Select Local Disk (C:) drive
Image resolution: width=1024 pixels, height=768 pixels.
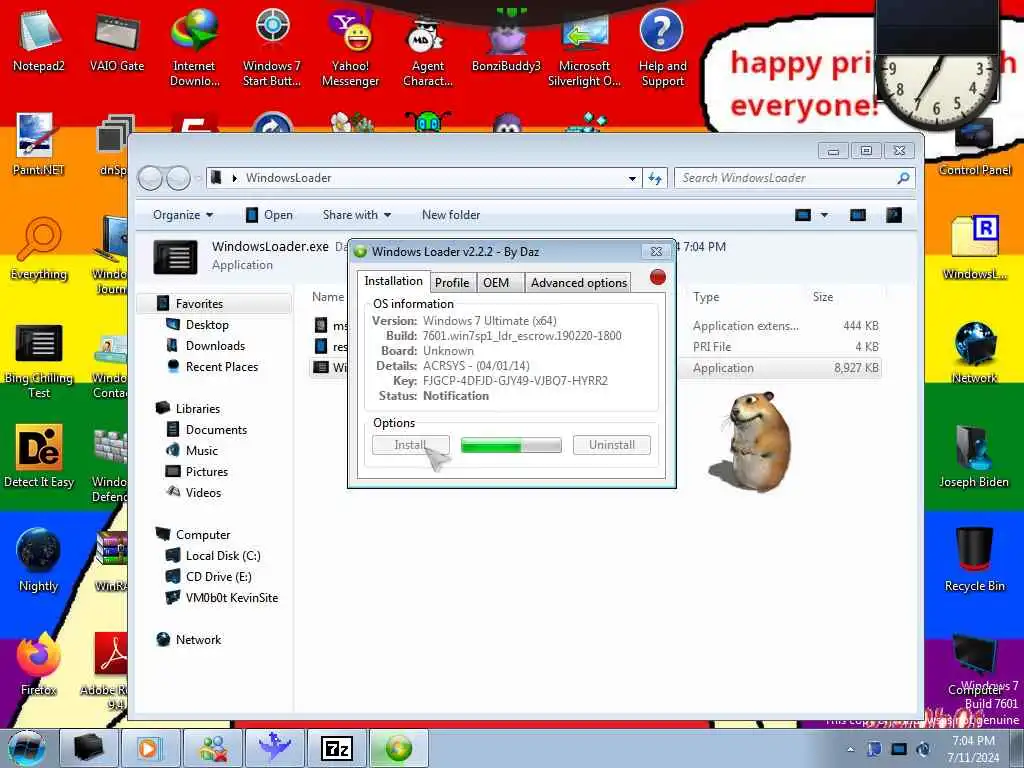(223, 556)
